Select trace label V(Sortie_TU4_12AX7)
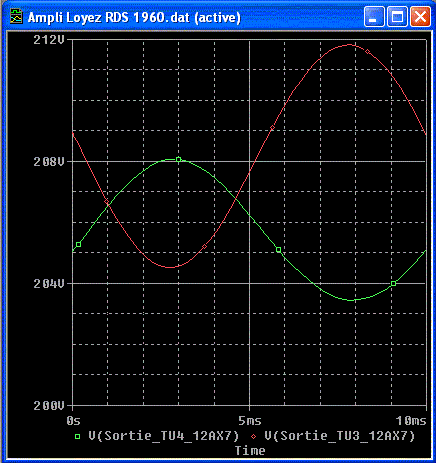The width and height of the screenshot is (436, 463). (x=164, y=435)
